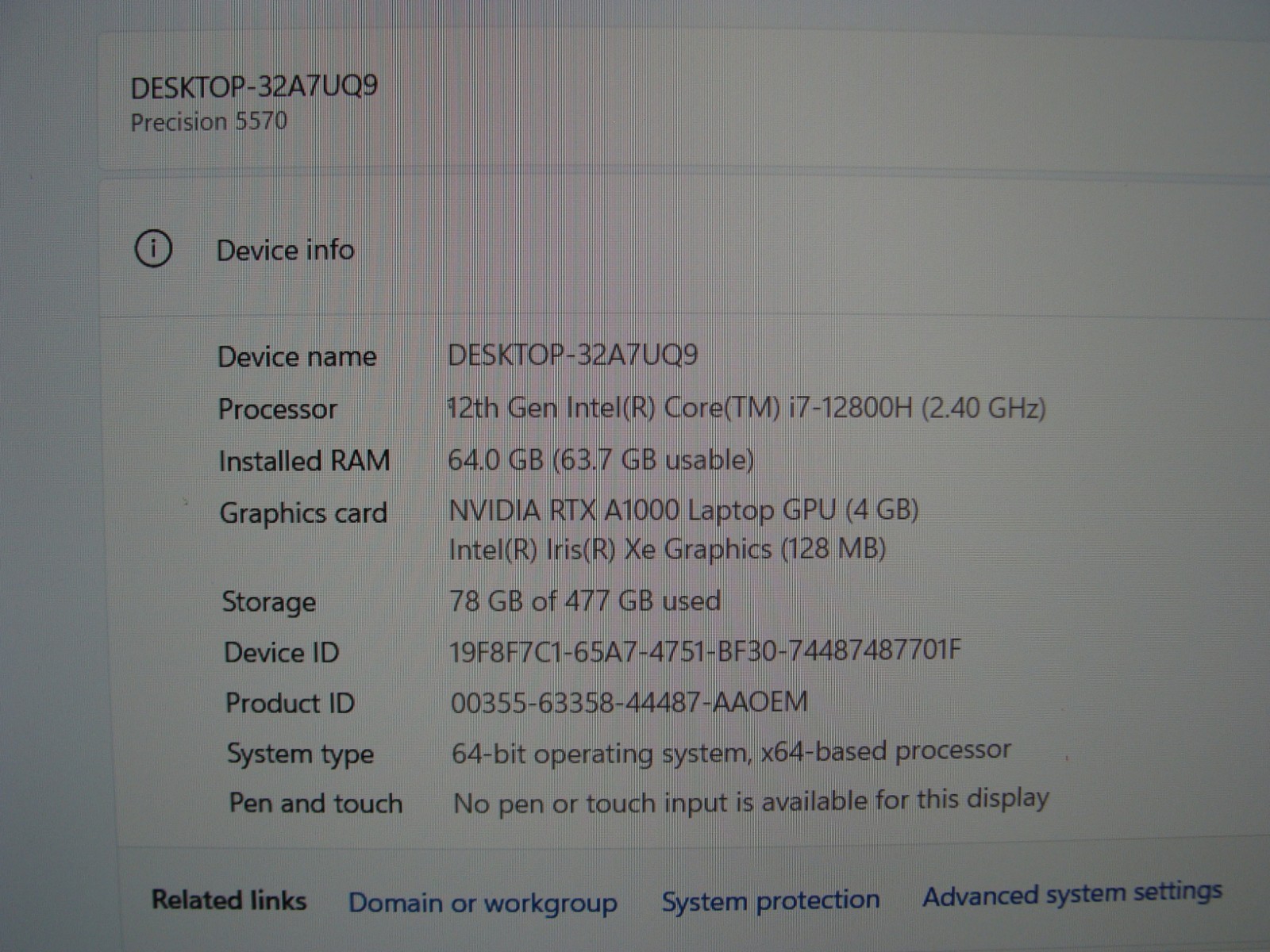Select the 64-bit operating system value
Viewport: 1270px width, 952px height.
(x=731, y=752)
